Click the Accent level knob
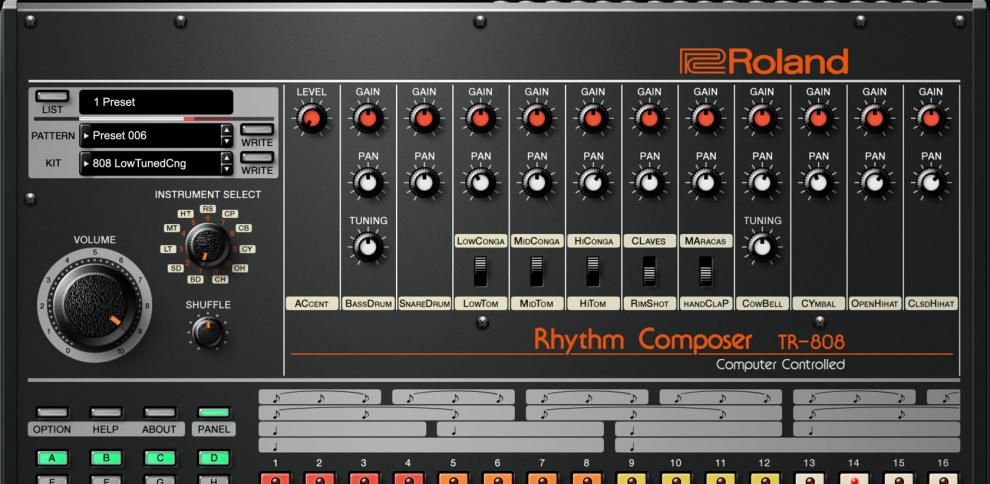The width and height of the screenshot is (990, 484). pyautogui.click(x=311, y=120)
